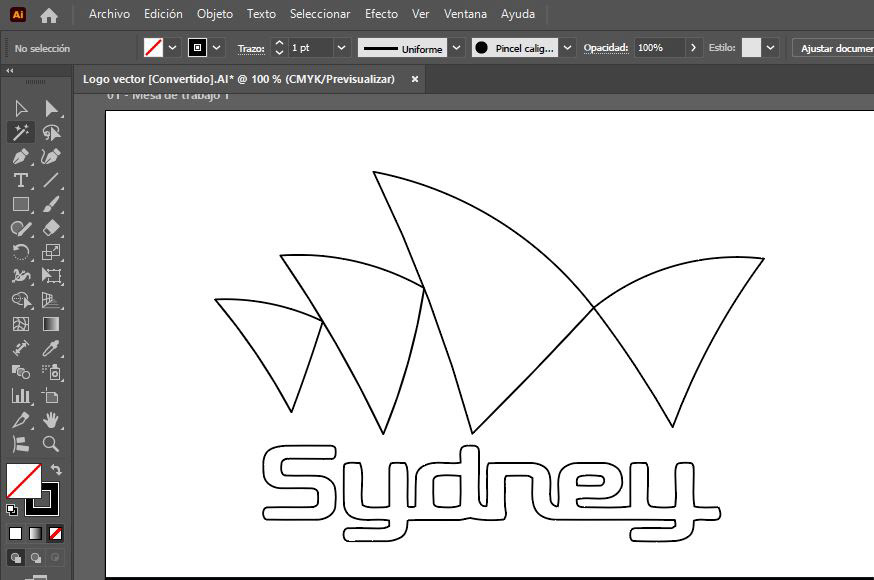Open the Estilo graphic style dropdown

770,48
